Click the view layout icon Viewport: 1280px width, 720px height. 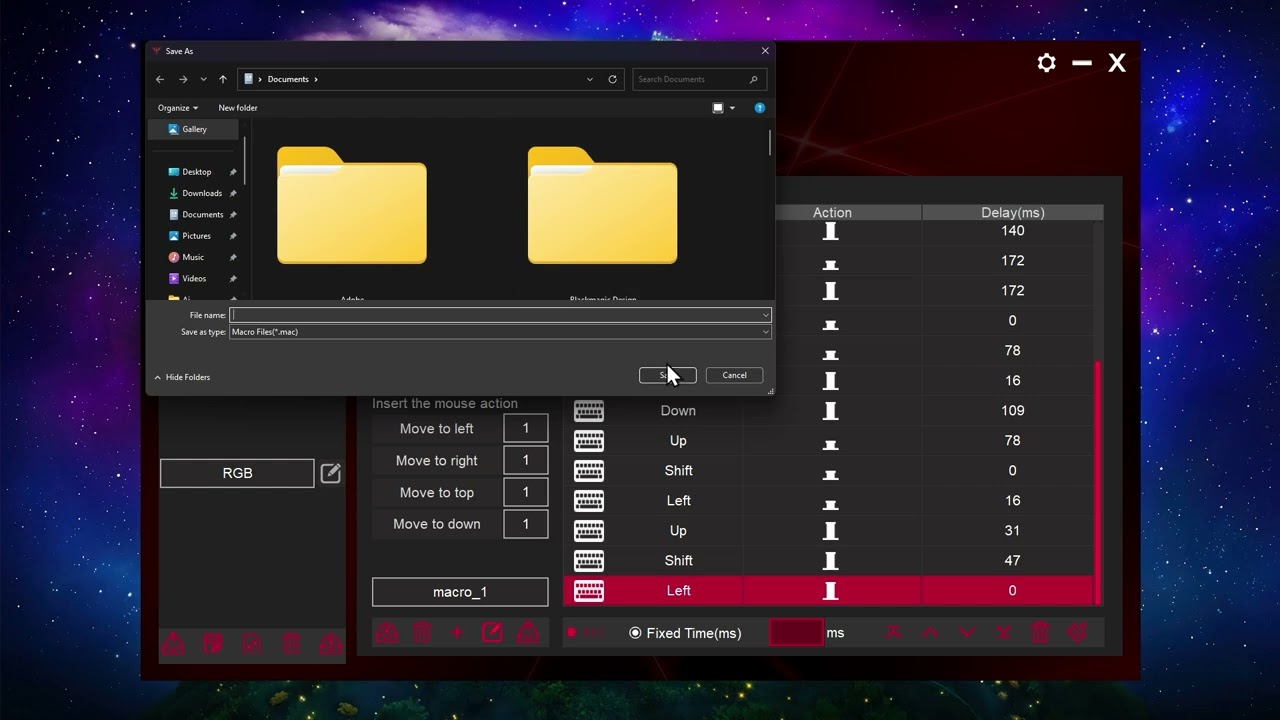pos(717,108)
